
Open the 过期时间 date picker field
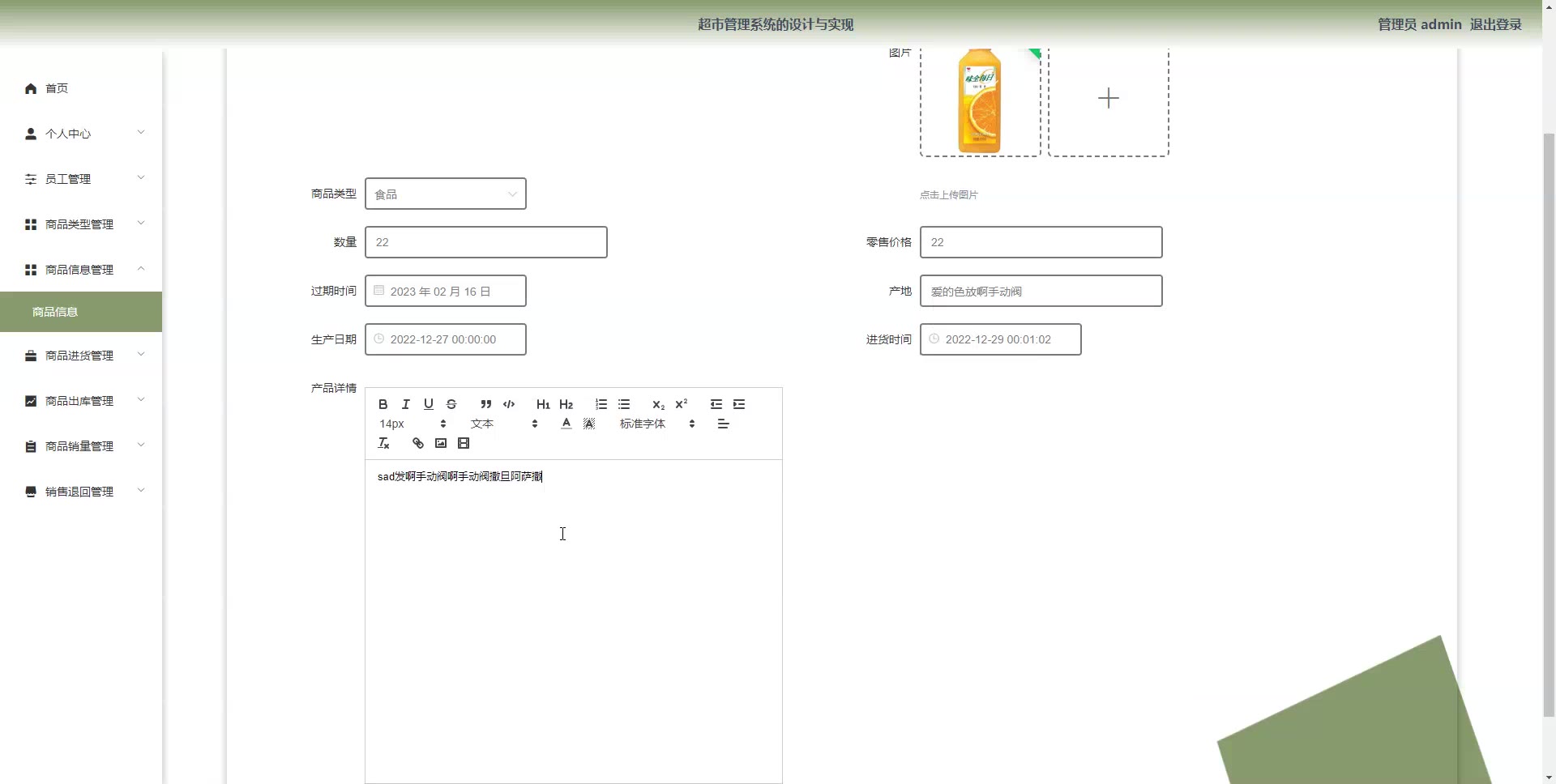pos(446,291)
